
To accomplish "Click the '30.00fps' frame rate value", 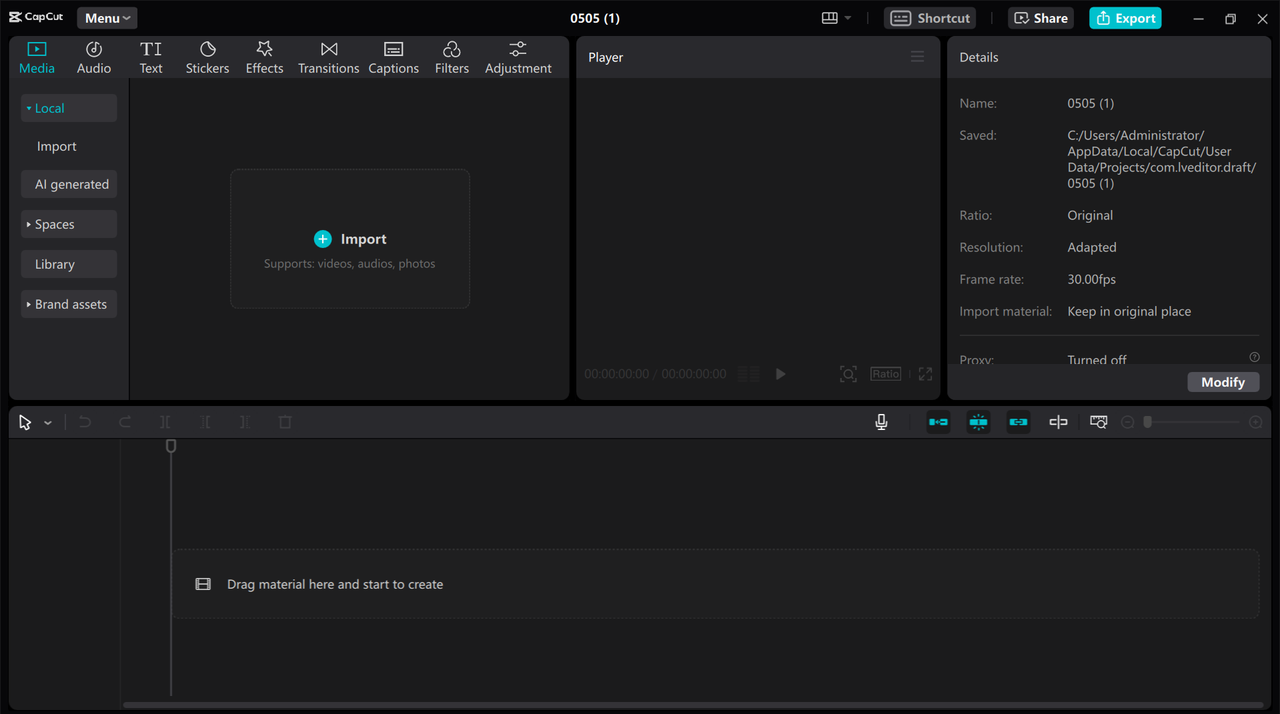I will (x=1091, y=279).
